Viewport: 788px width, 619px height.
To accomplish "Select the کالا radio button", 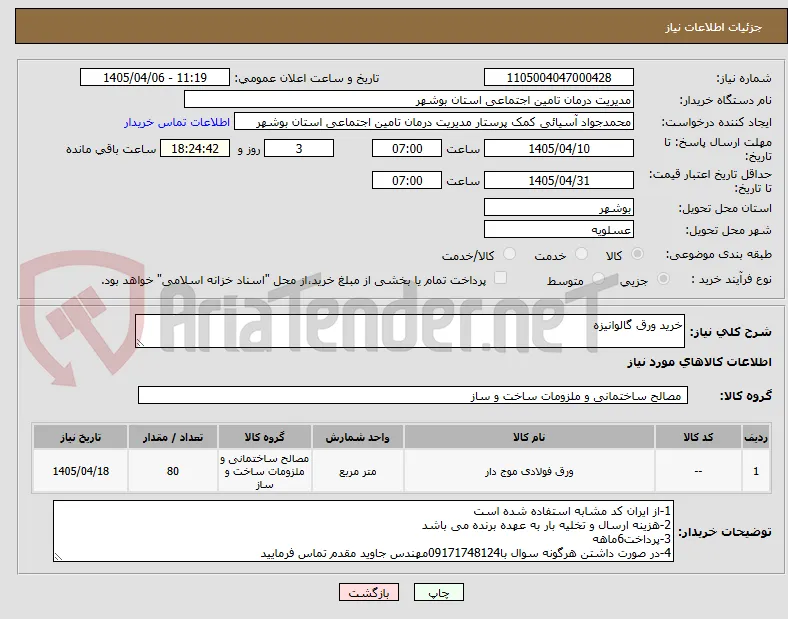I will click(x=637, y=254).
